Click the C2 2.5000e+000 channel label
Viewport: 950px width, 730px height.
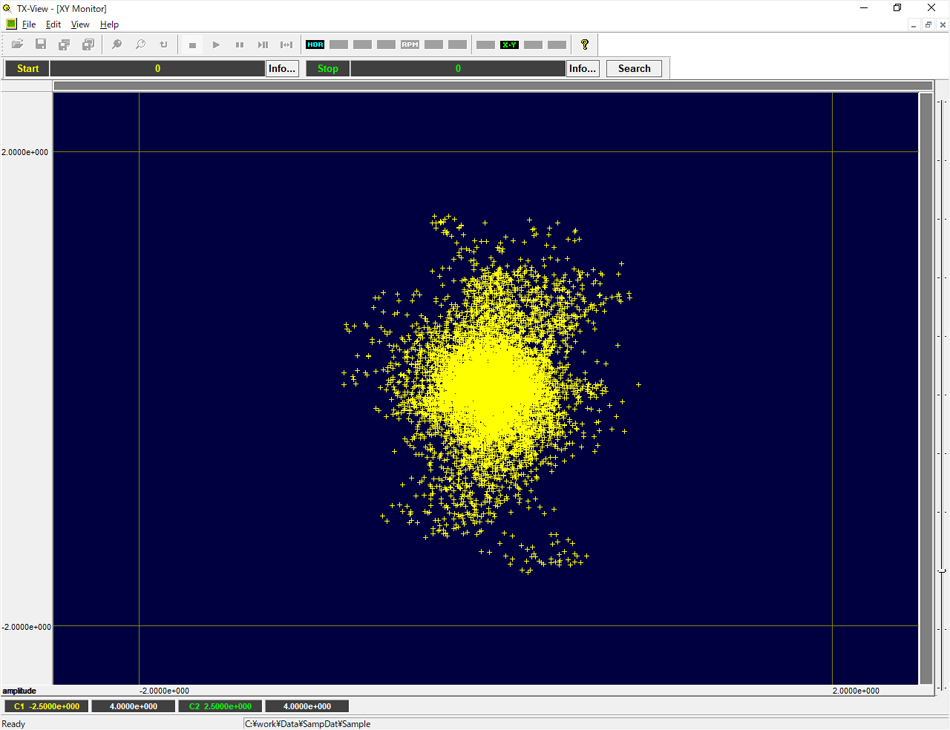(x=219, y=706)
